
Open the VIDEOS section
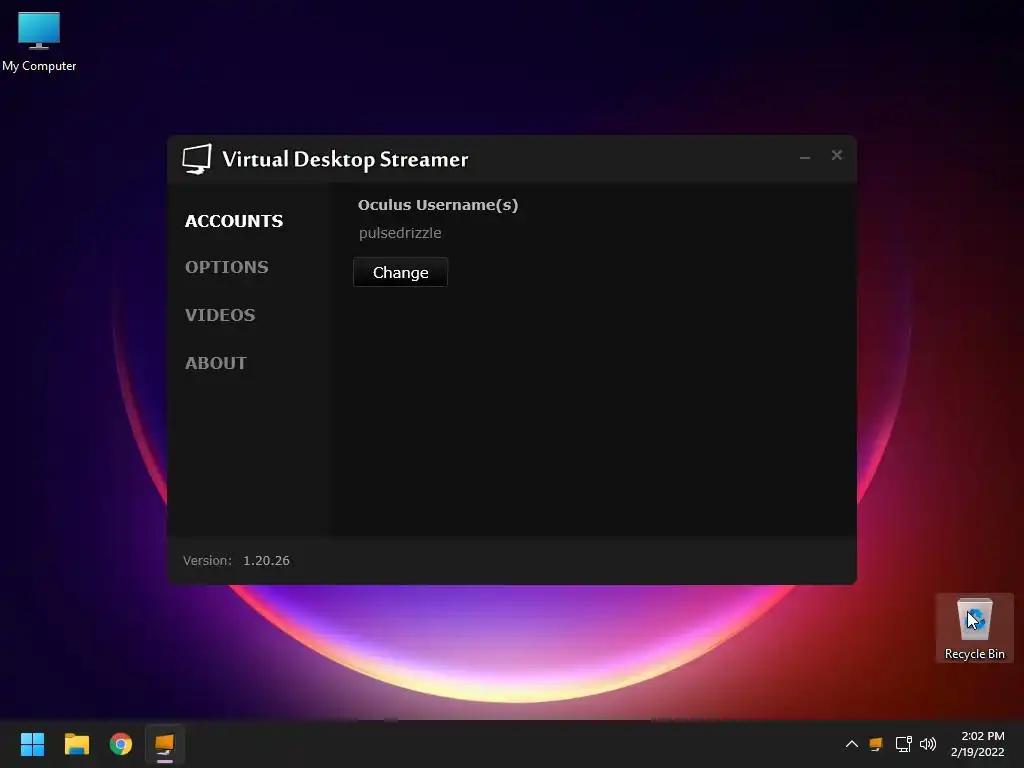click(220, 315)
